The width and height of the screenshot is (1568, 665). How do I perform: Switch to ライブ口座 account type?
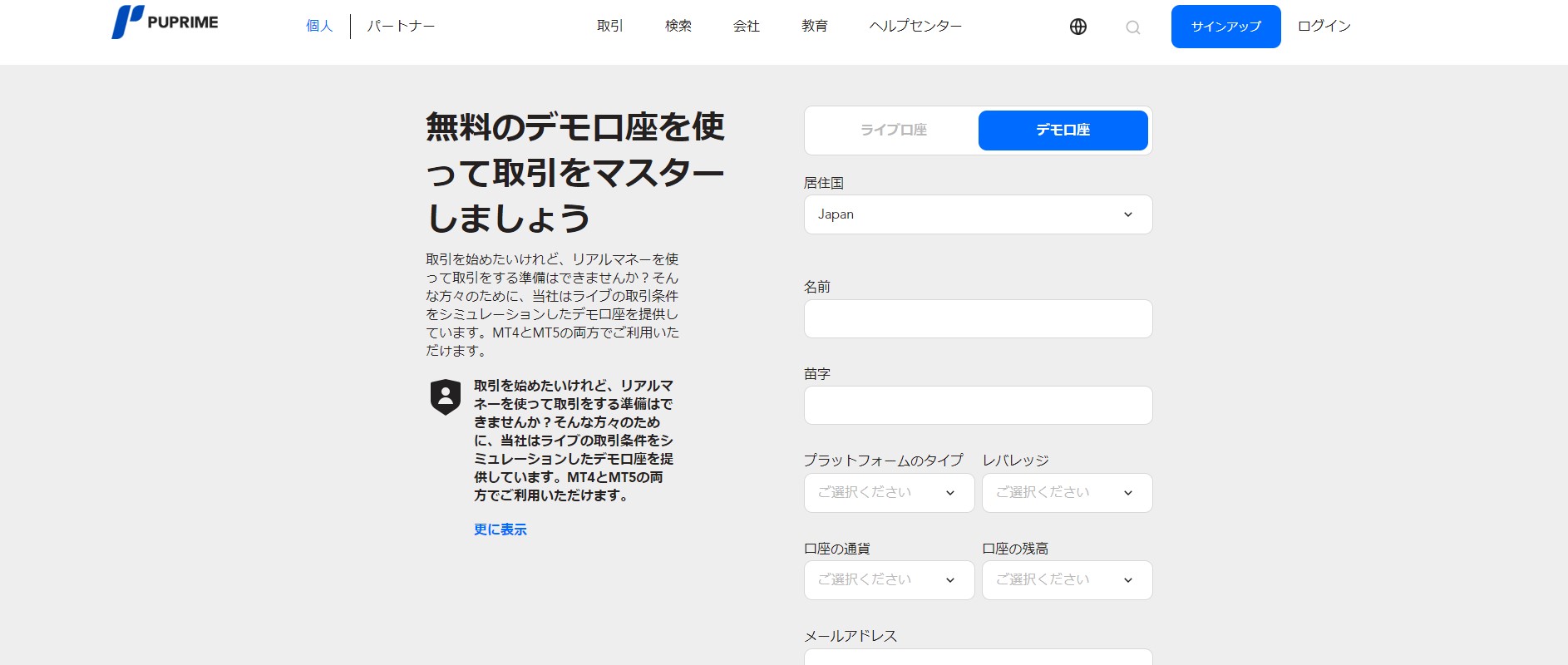(894, 131)
